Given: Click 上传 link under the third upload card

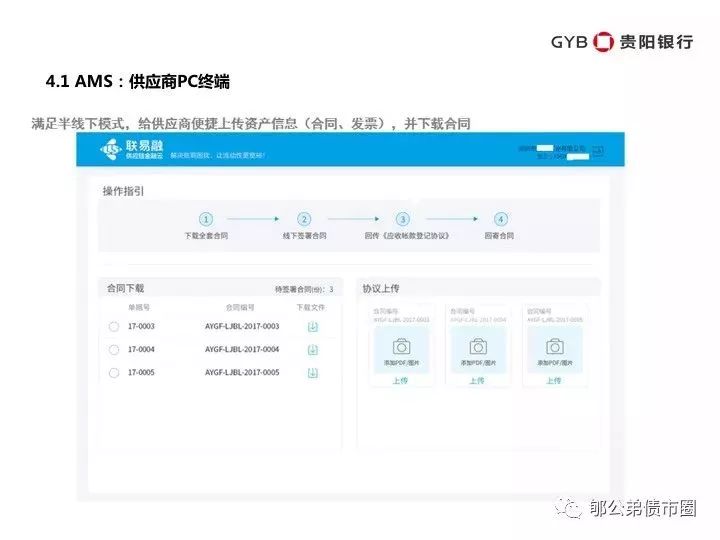Looking at the screenshot, I should point(555,381).
